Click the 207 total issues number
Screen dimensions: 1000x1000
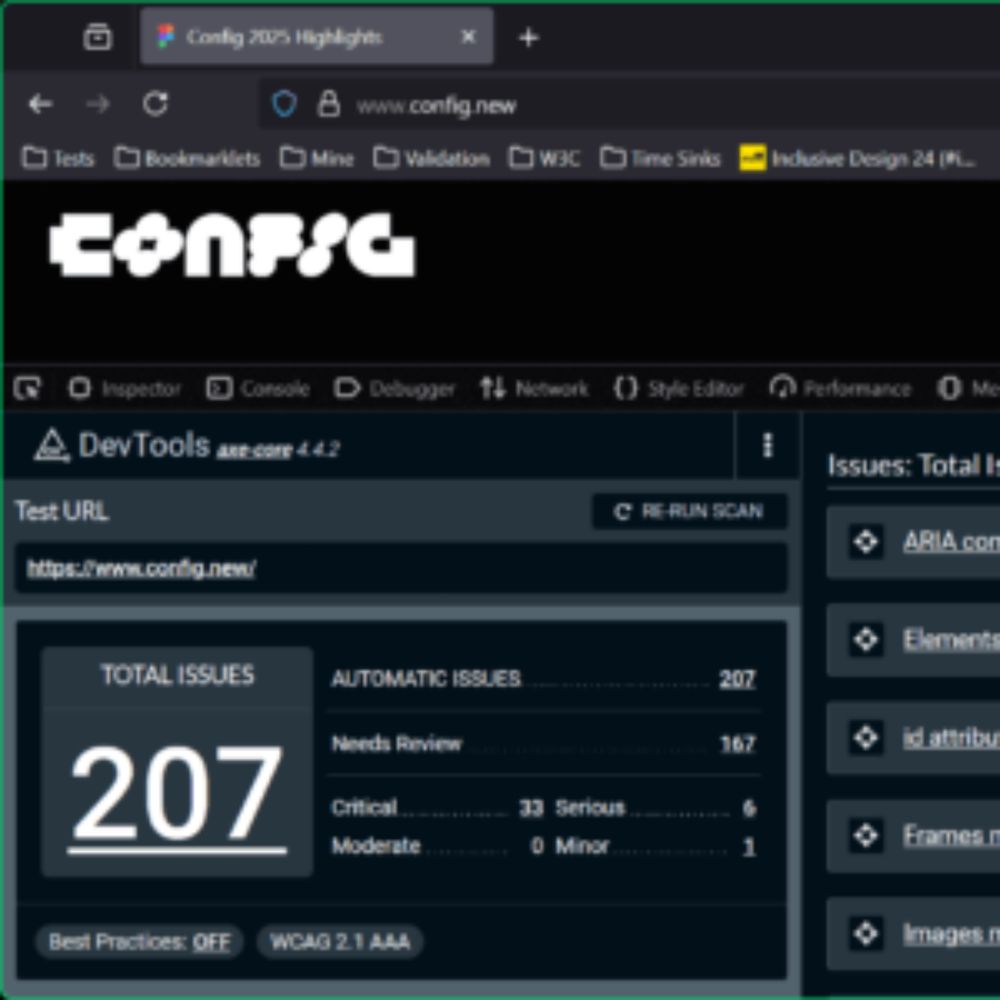[x=177, y=794]
